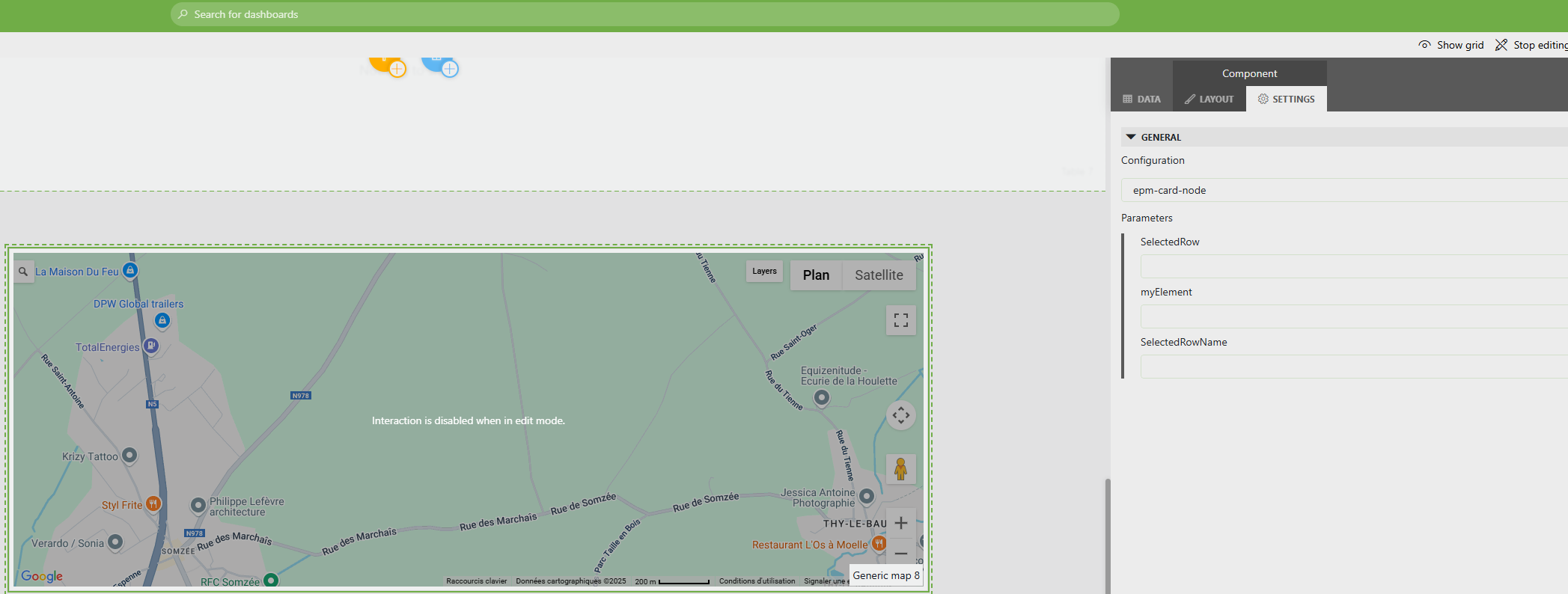Open Conditions d'utilisation link
1568x594 pixels.
pyautogui.click(x=757, y=581)
